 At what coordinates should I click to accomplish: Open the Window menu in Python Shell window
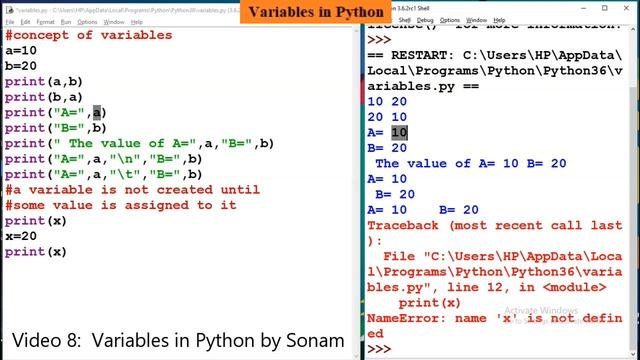point(476,20)
